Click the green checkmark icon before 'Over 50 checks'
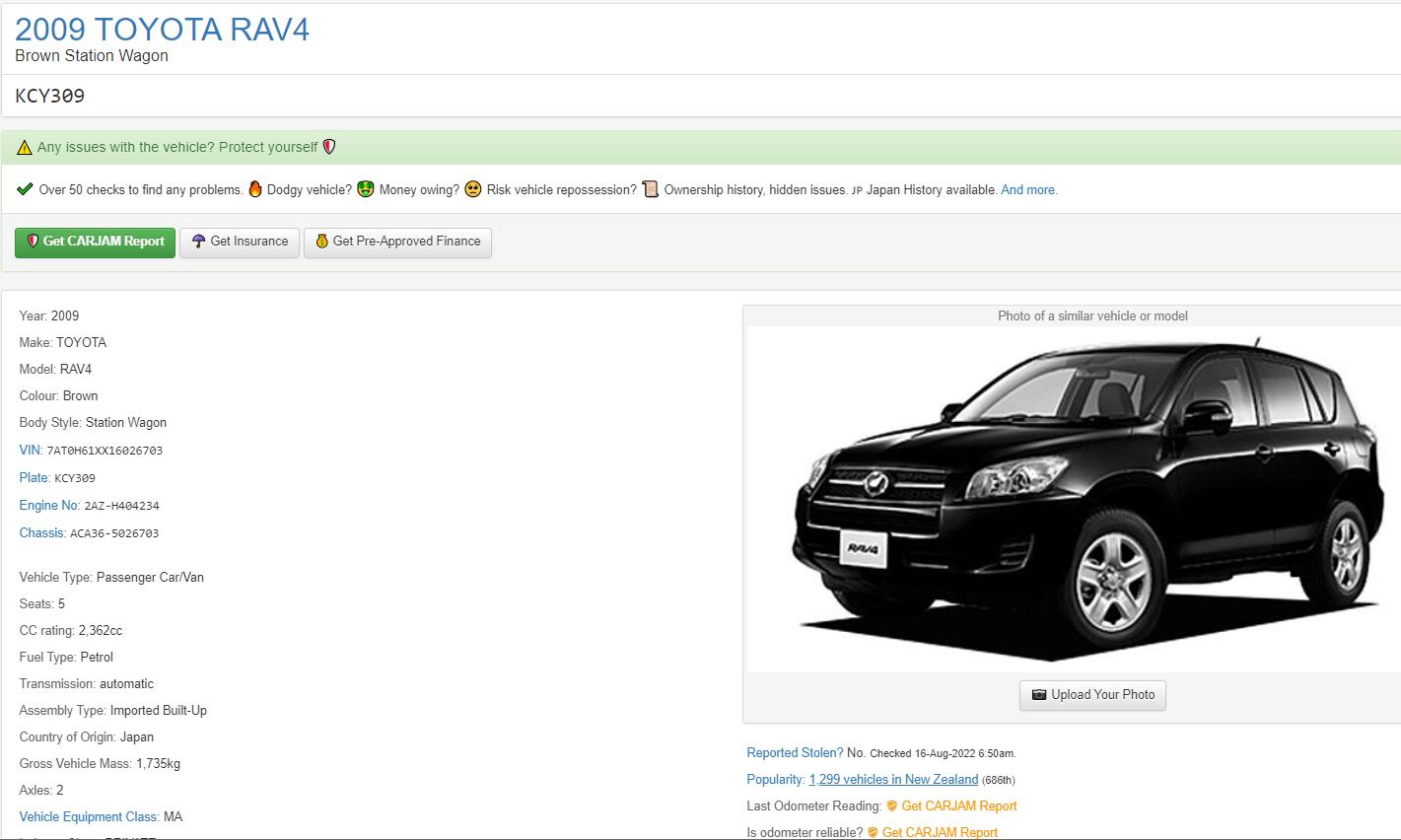1401x840 pixels. [x=26, y=189]
